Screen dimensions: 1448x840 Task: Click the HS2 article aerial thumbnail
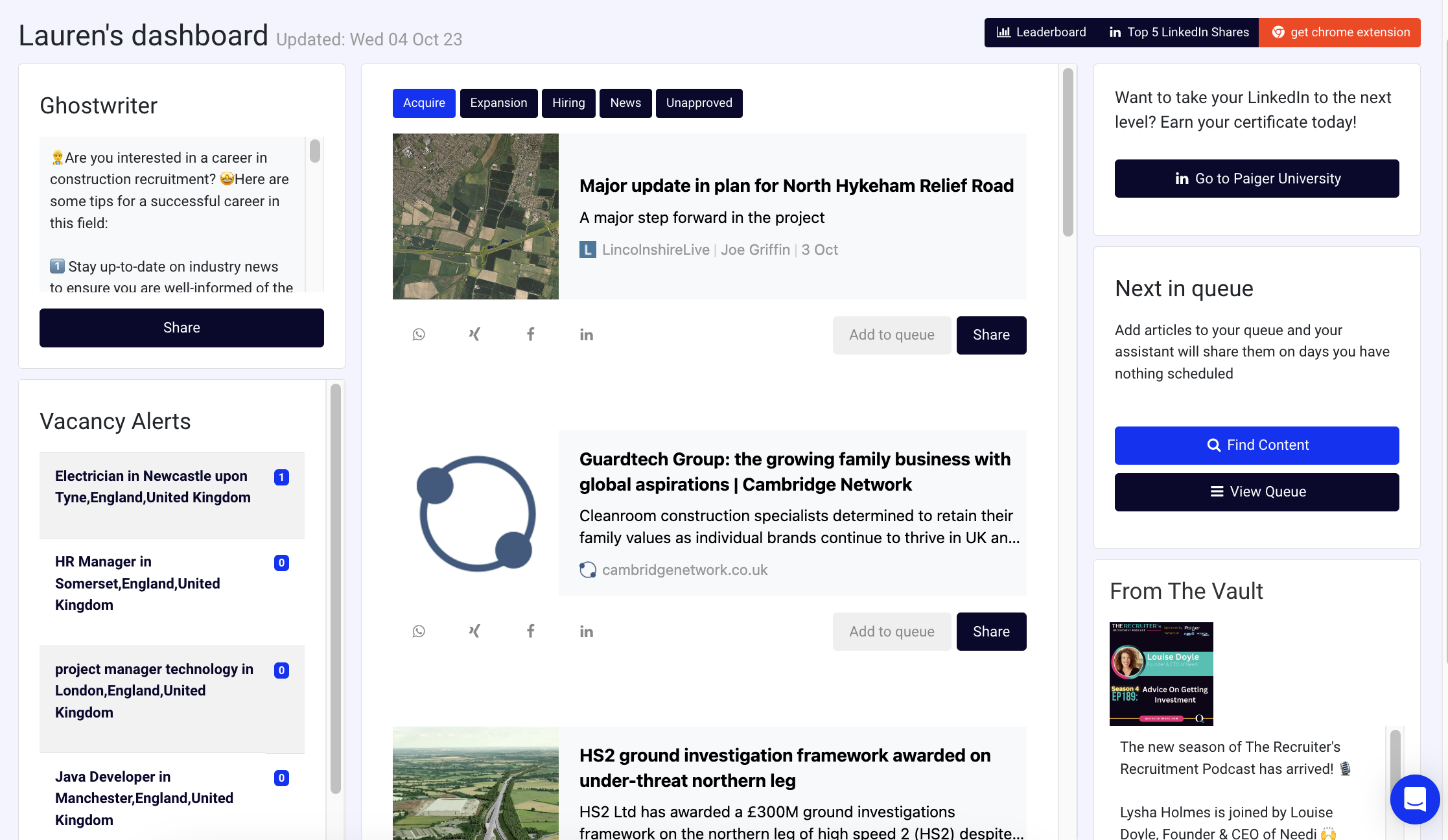coord(475,783)
